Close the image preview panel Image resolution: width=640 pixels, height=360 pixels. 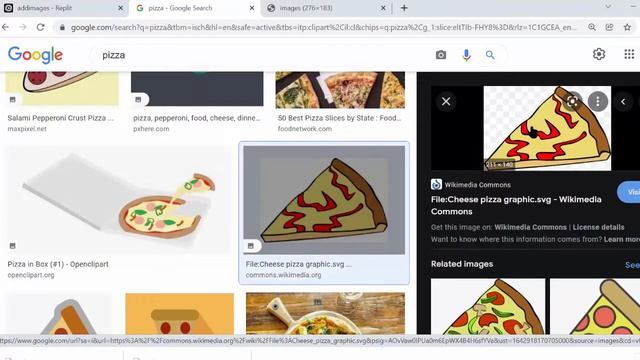(446, 101)
